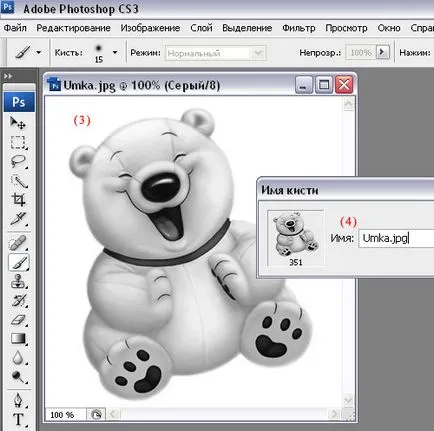This screenshot has width=434, height=431.
Task: Open the Режим blending mode dropdown
Action: click(x=215, y=53)
